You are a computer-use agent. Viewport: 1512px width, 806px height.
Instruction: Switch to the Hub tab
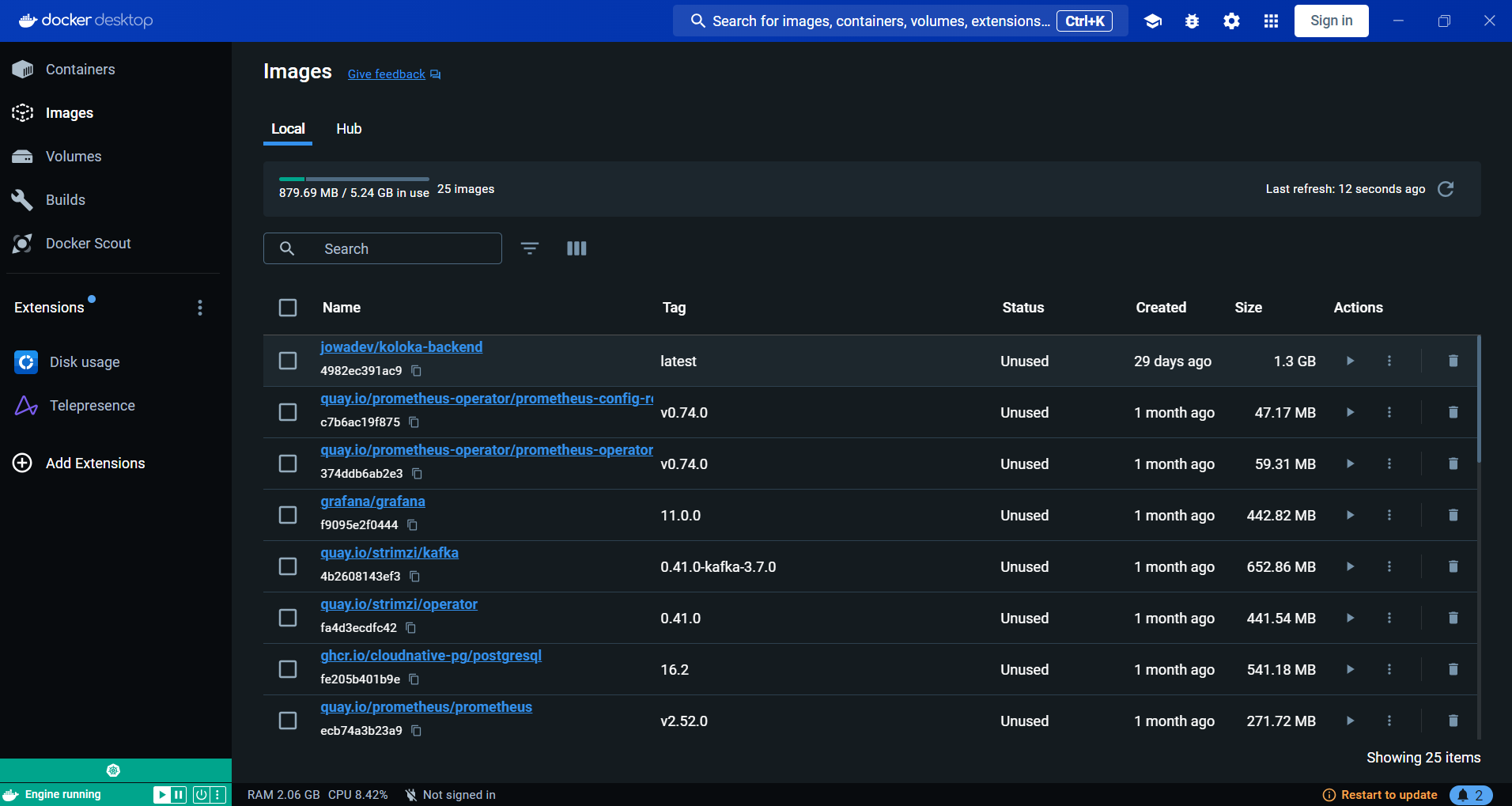pyautogui.click(x=349, y=129)
